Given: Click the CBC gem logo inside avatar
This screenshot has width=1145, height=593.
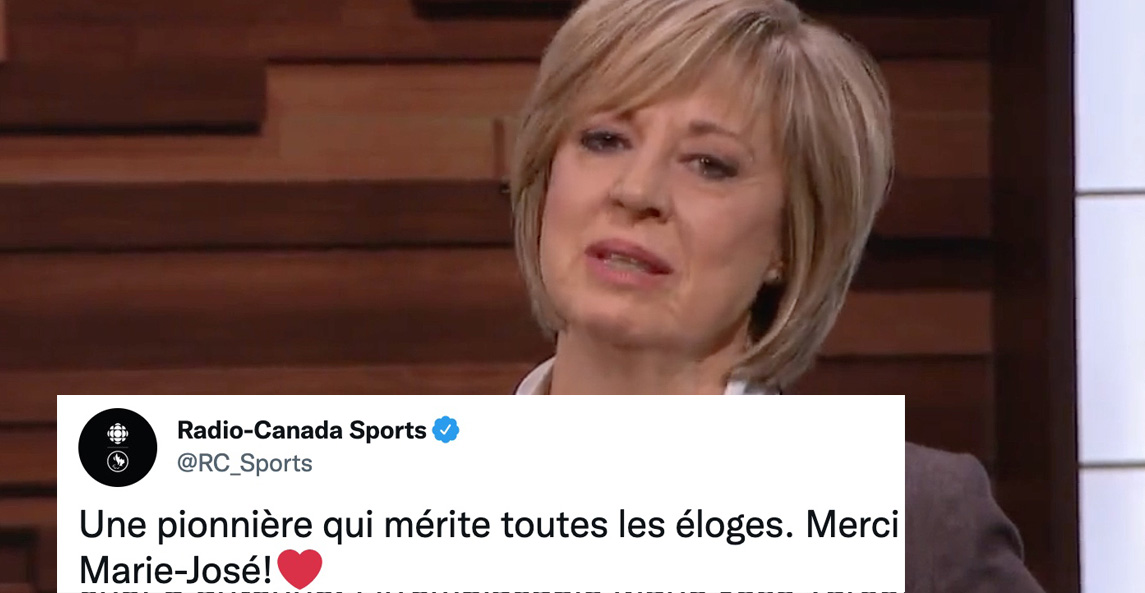Looking at the screenshot, I should 118,434.
